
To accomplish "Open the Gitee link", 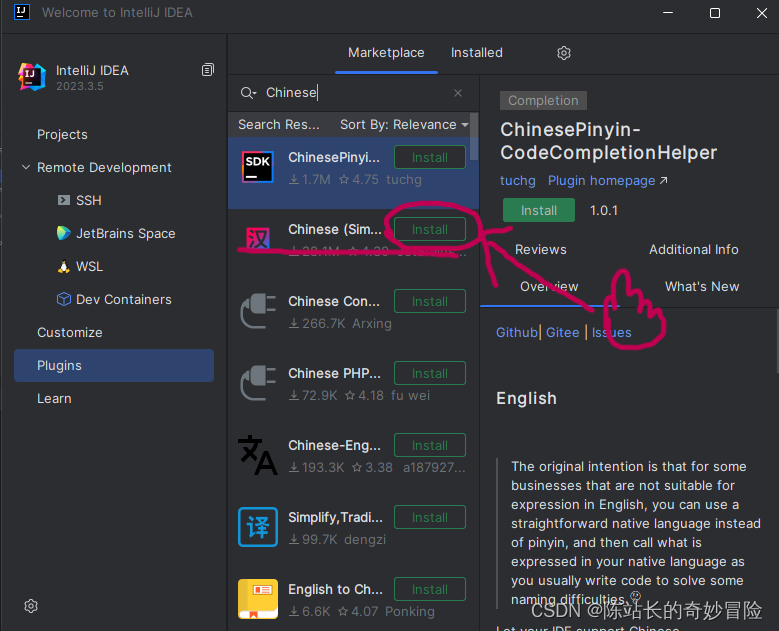I will (x=562, y=332).
